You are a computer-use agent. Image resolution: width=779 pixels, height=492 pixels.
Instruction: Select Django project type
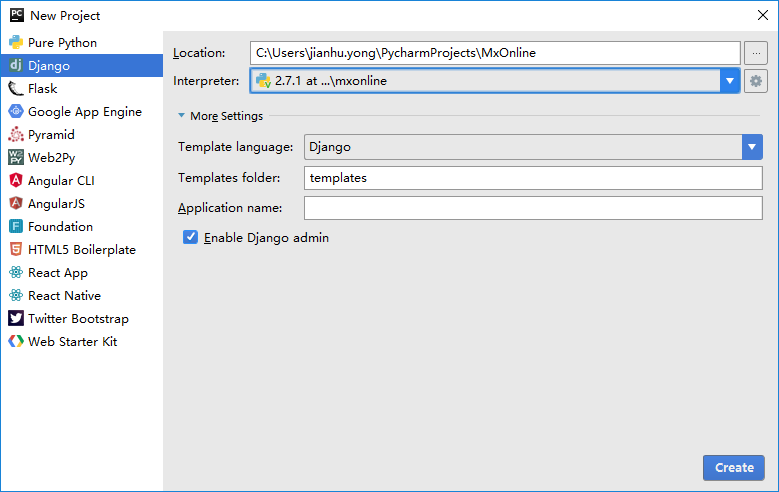49,66
